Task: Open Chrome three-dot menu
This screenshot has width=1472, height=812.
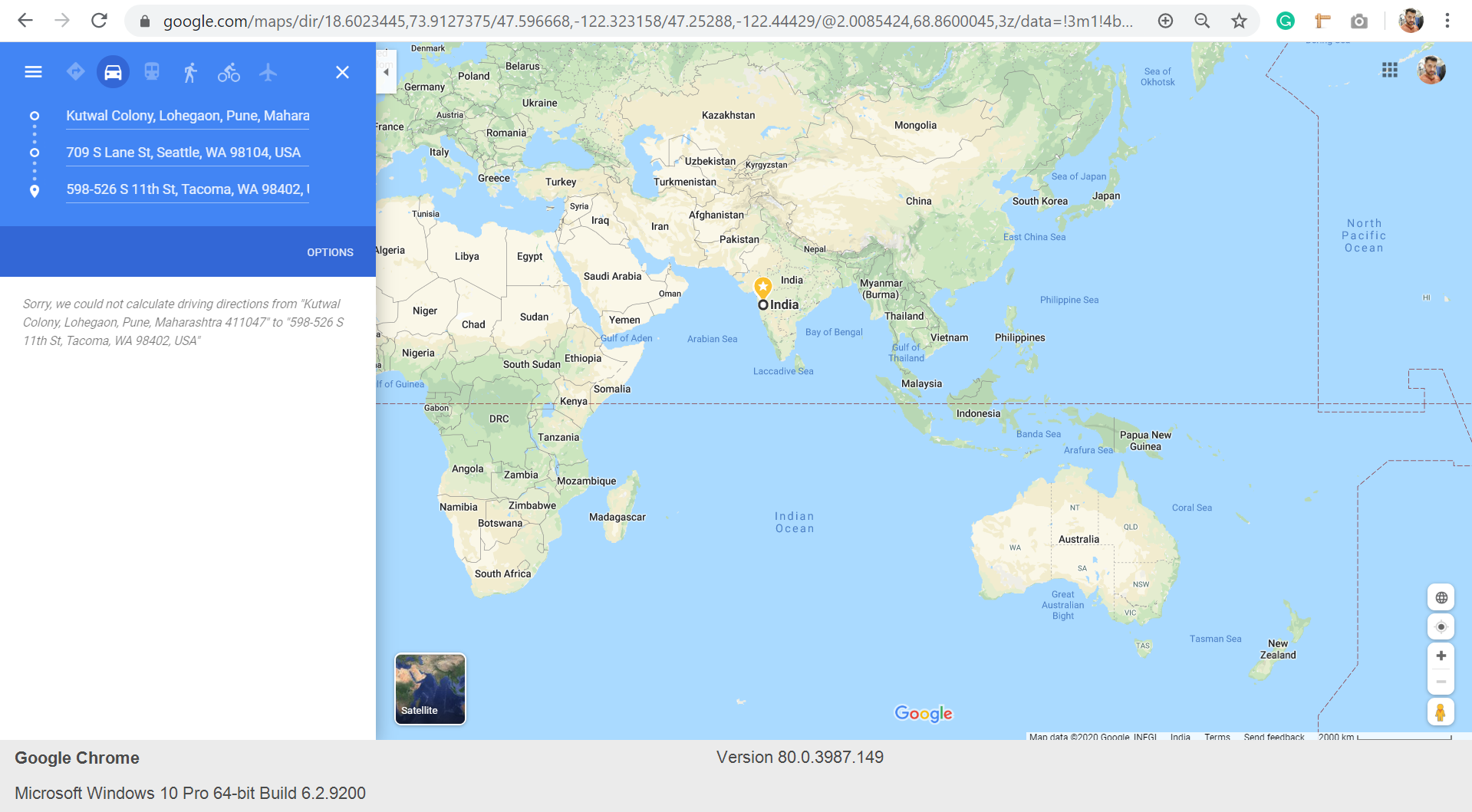Action: [1447, 21]
